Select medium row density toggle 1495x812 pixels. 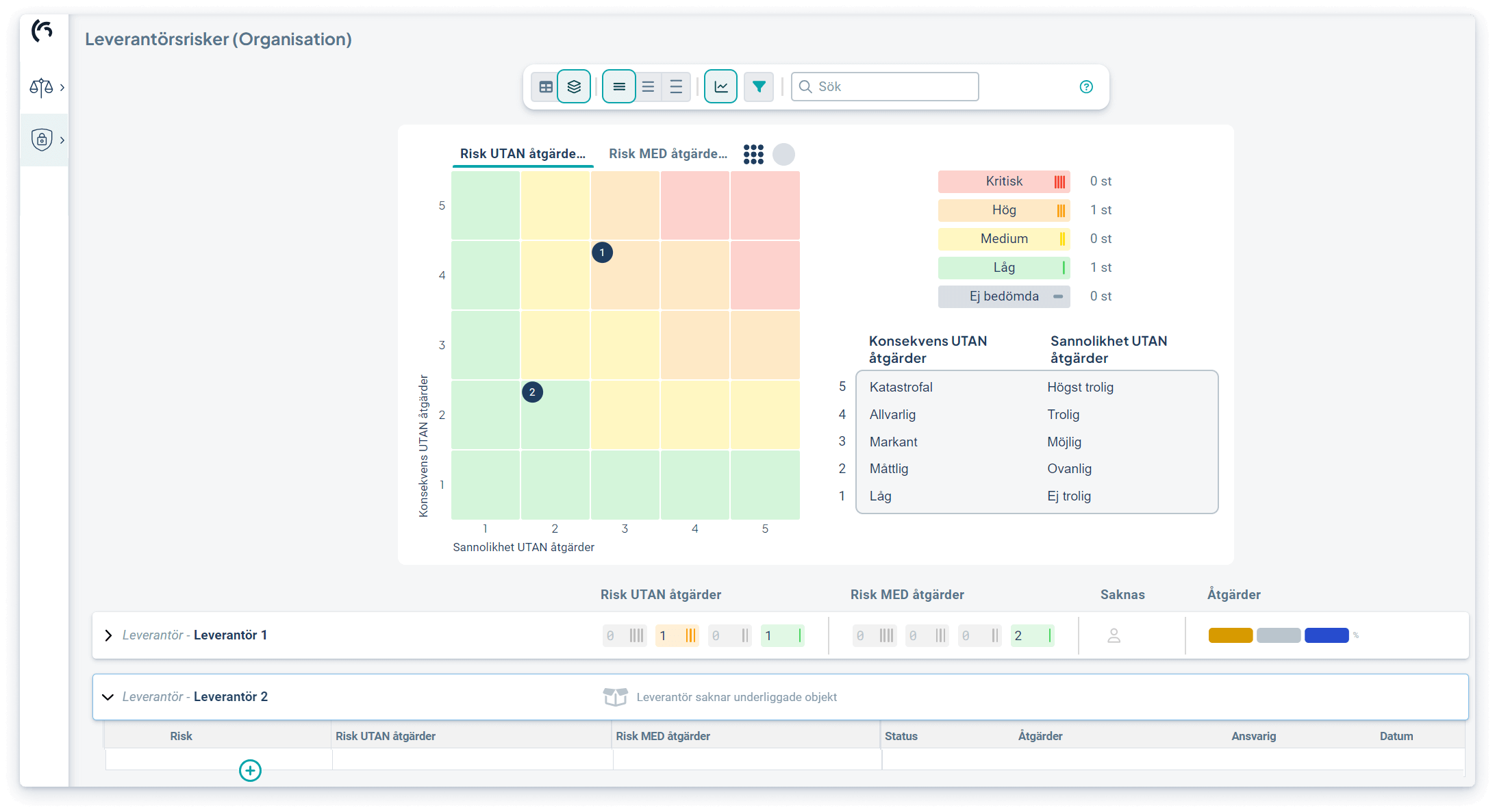(648, 87)
